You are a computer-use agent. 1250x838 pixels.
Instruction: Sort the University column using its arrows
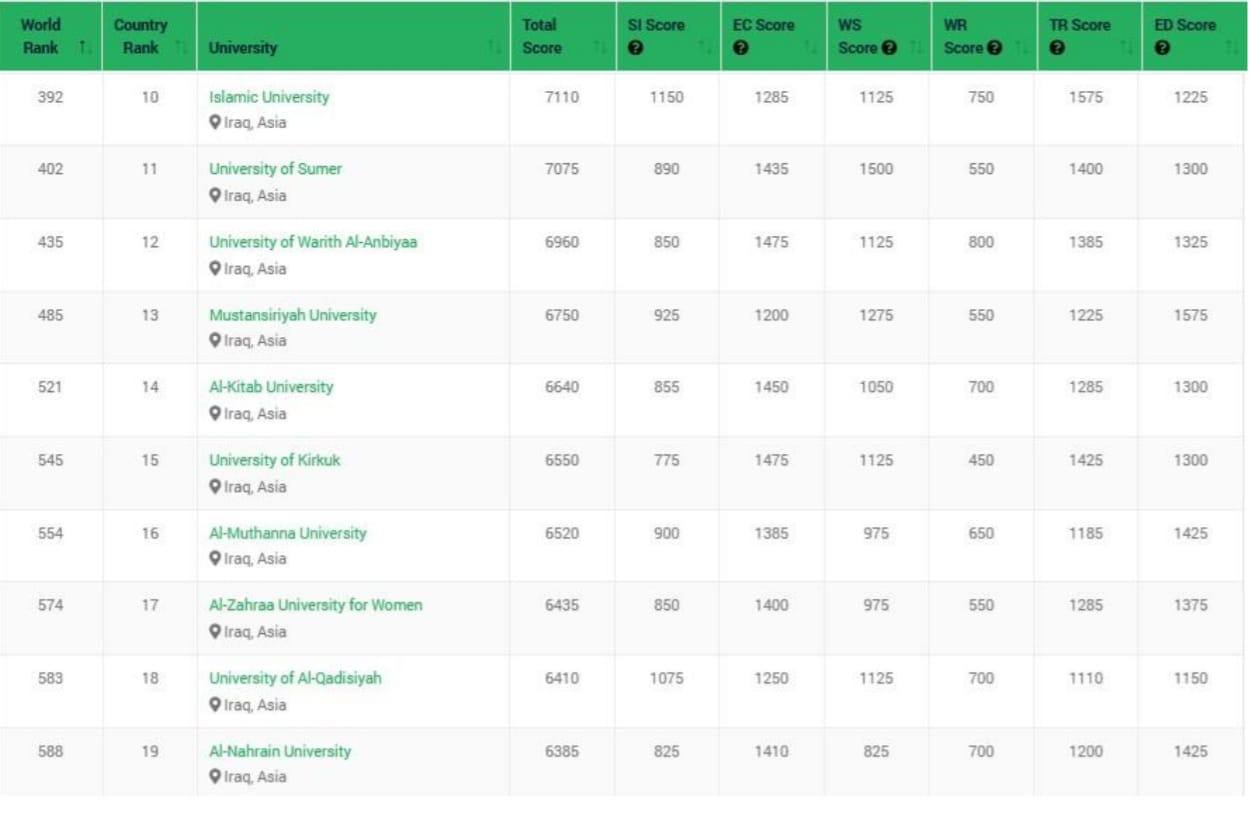point(494,48)
